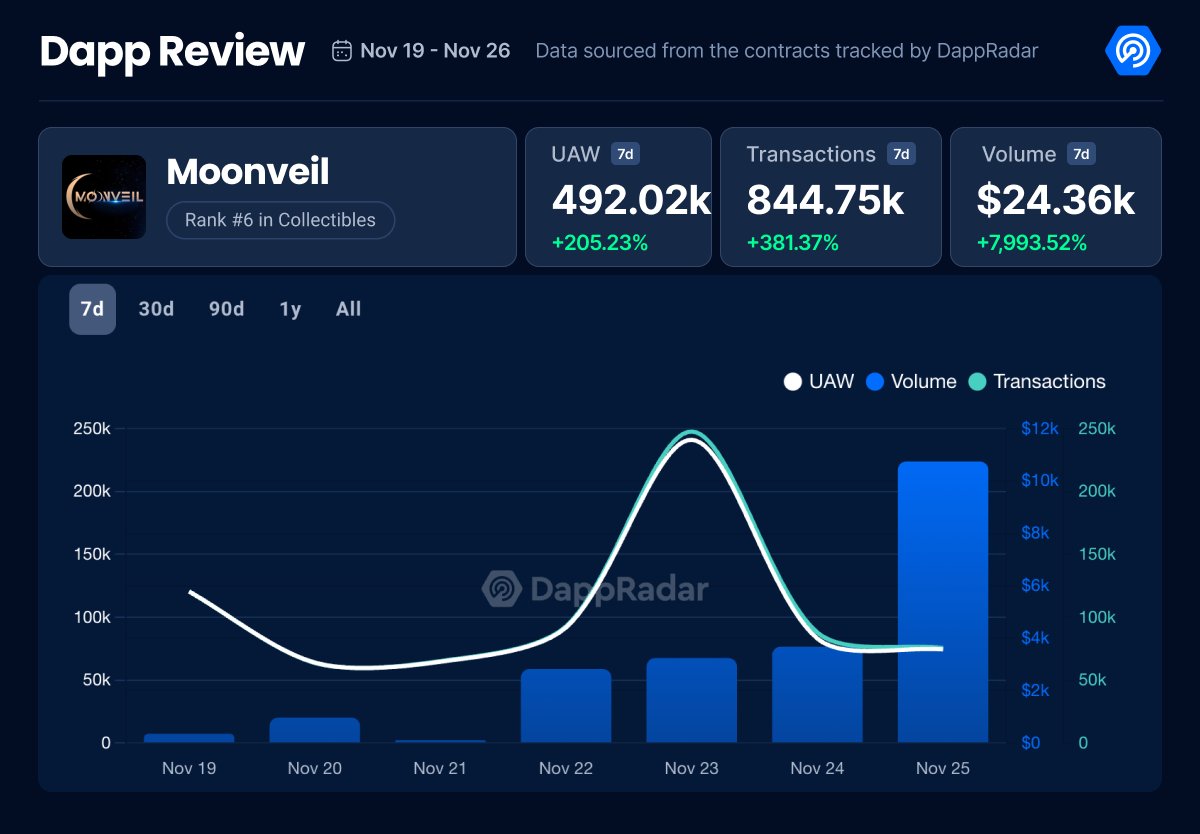Screen dimensions: 1200x834
Task: Click the Nov 19 - Nov 26 date range
Action: [435, 50]
